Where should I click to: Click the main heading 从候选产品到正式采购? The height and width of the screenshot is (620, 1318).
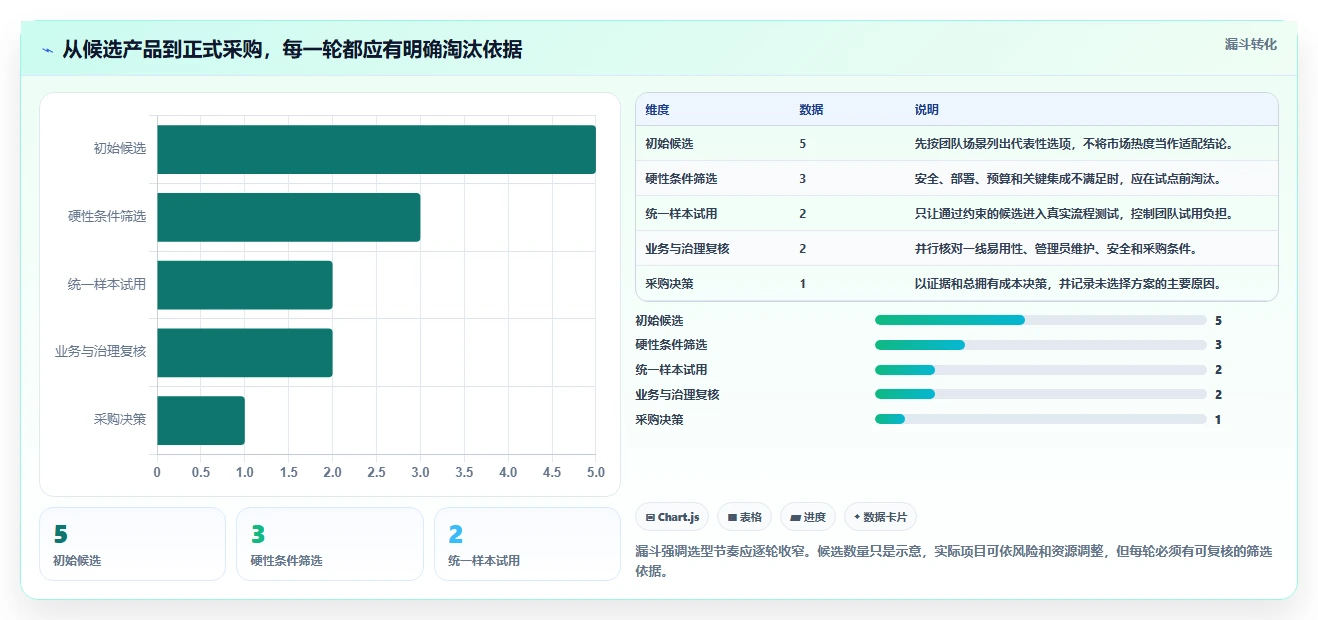coord(292,49)
